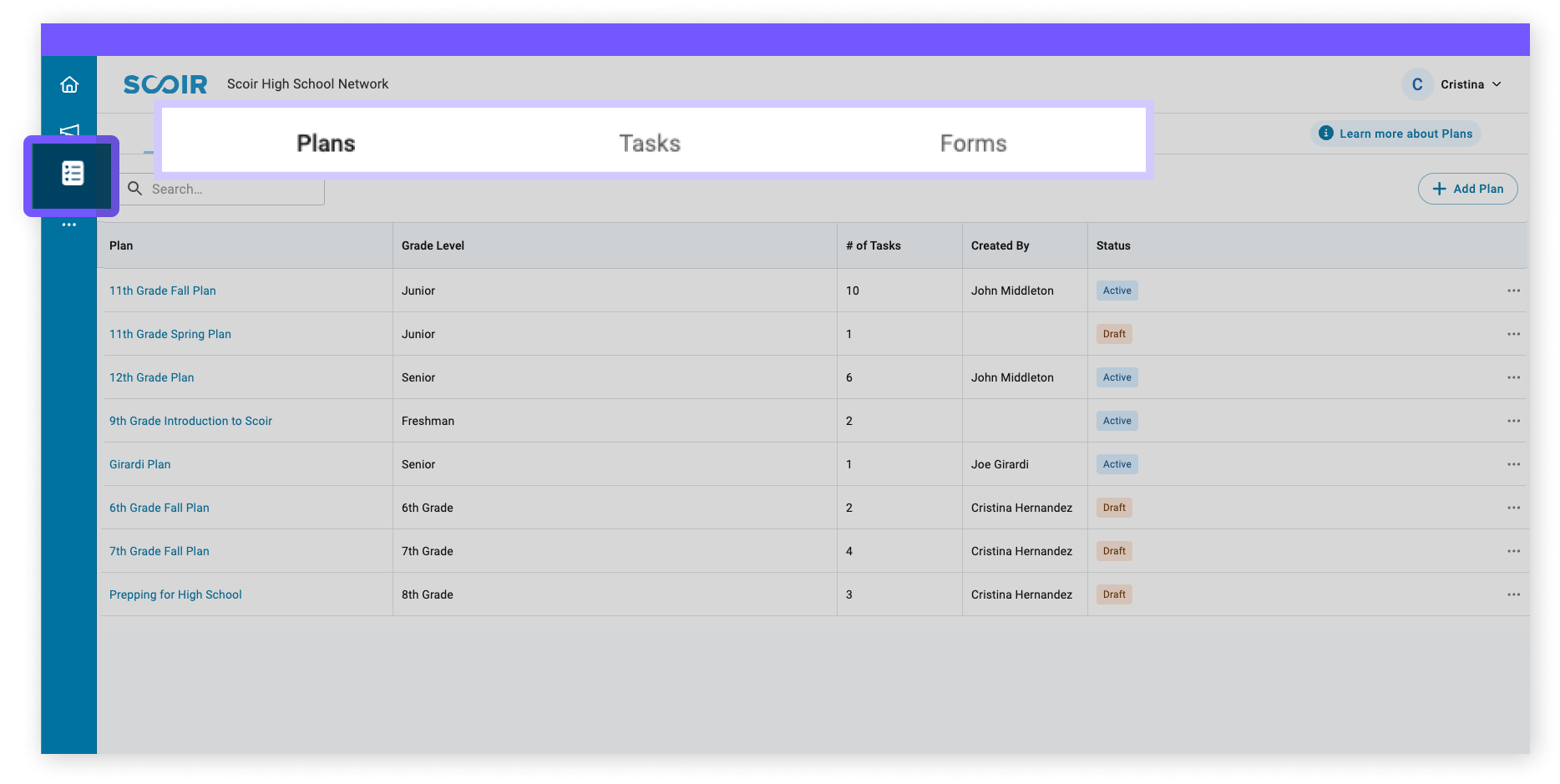Open row menu for 7th Grade Fall Plan
The image size is (1560, 784).
coord(1513,551)
